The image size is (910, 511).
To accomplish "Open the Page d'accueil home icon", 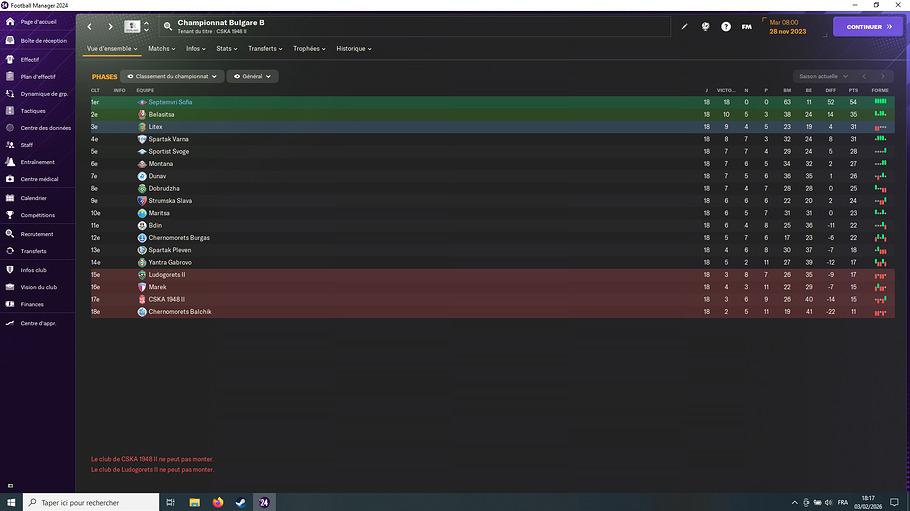I will [10, 21].
